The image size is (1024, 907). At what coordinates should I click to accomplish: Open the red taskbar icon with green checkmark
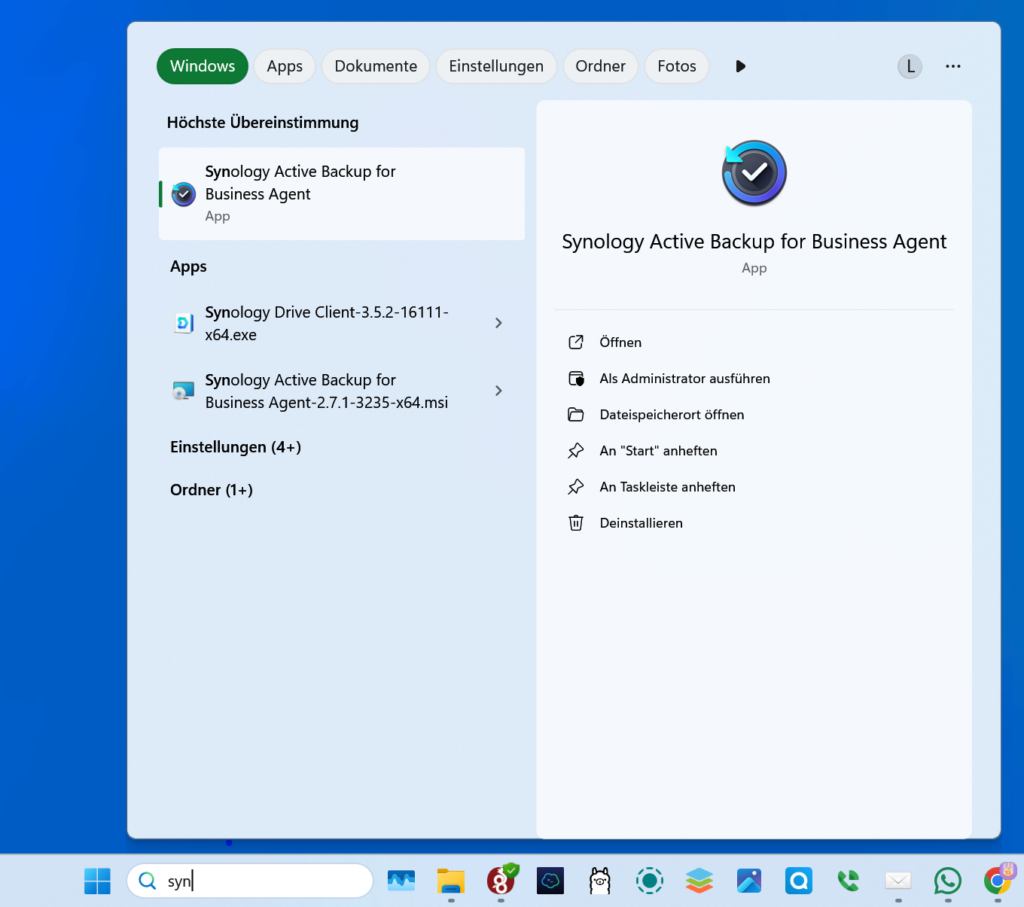[x=501, y=880]
